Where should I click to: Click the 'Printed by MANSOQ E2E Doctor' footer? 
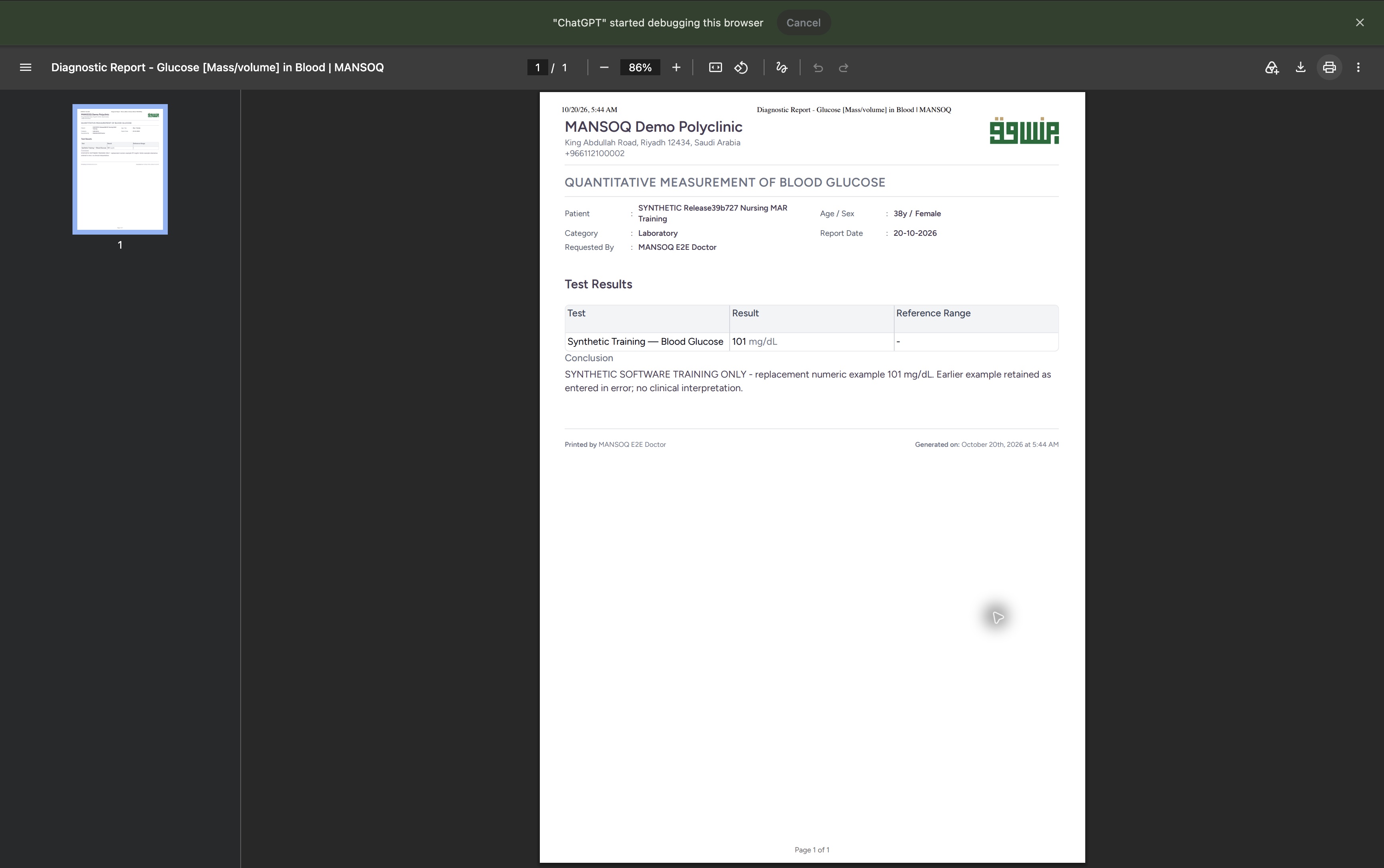[x=615, y=444]
